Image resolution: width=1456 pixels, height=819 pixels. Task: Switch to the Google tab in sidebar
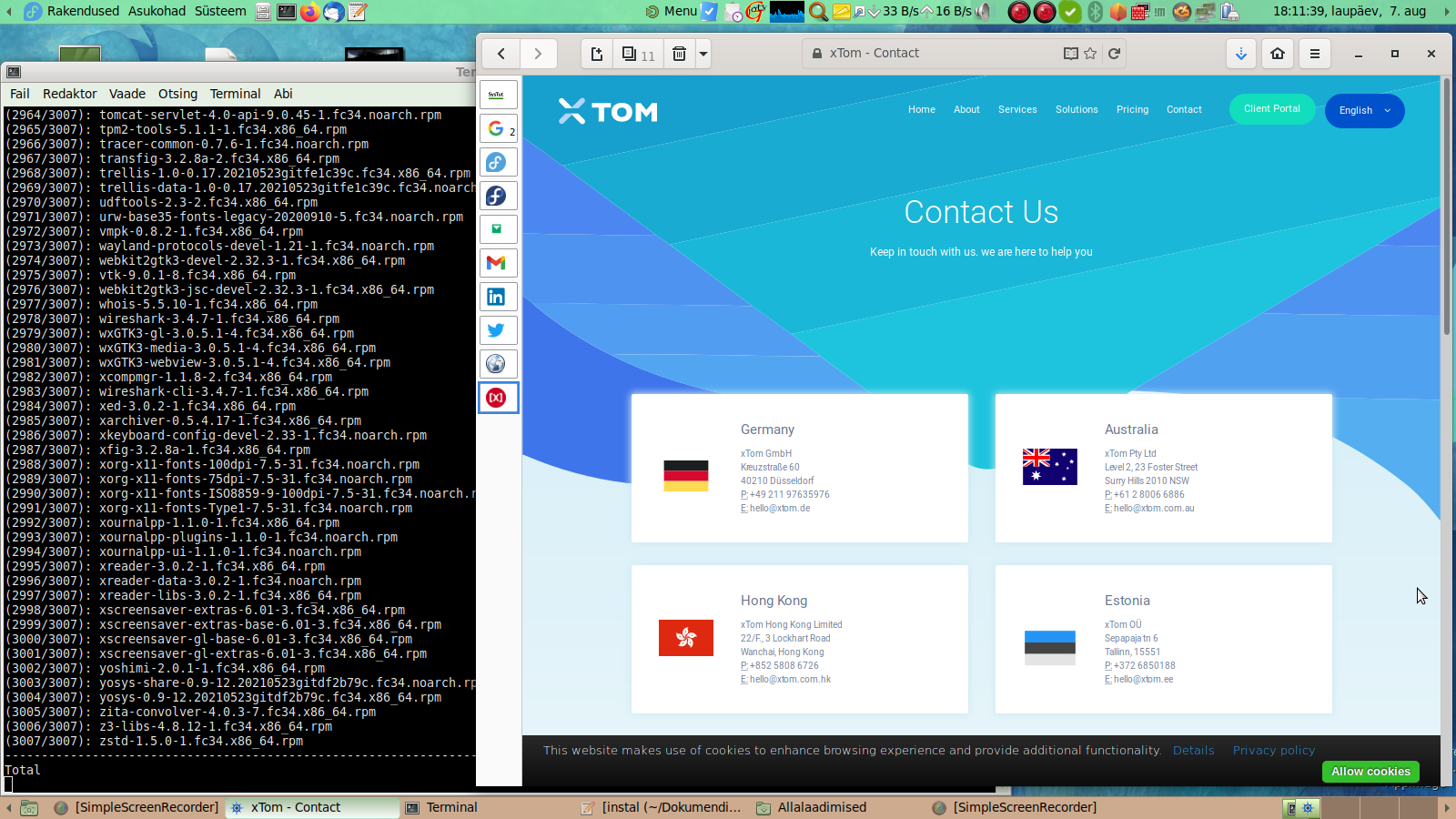tap(497, 128)
